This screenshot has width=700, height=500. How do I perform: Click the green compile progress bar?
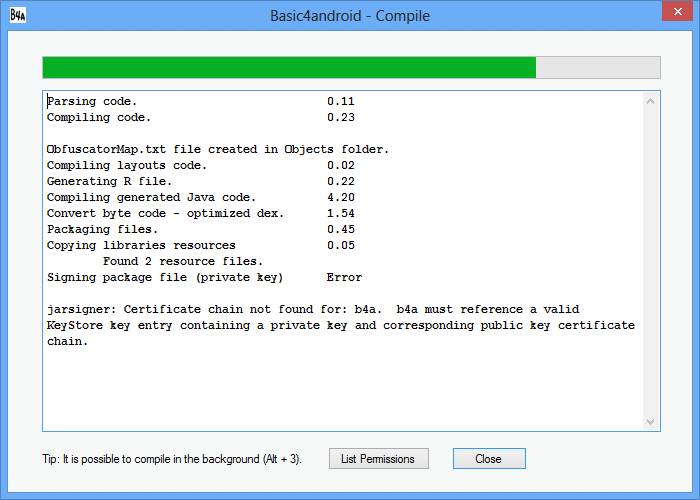(289, 67)
